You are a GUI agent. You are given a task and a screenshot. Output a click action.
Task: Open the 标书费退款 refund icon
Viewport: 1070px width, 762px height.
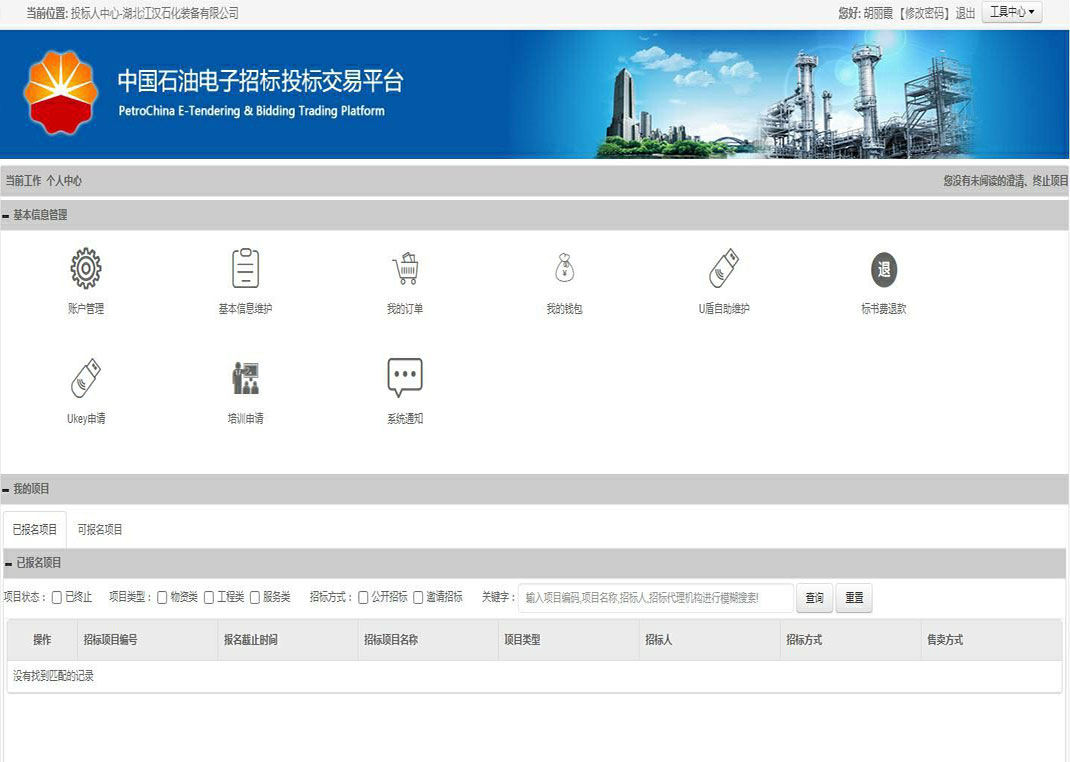tap(884, 269)
